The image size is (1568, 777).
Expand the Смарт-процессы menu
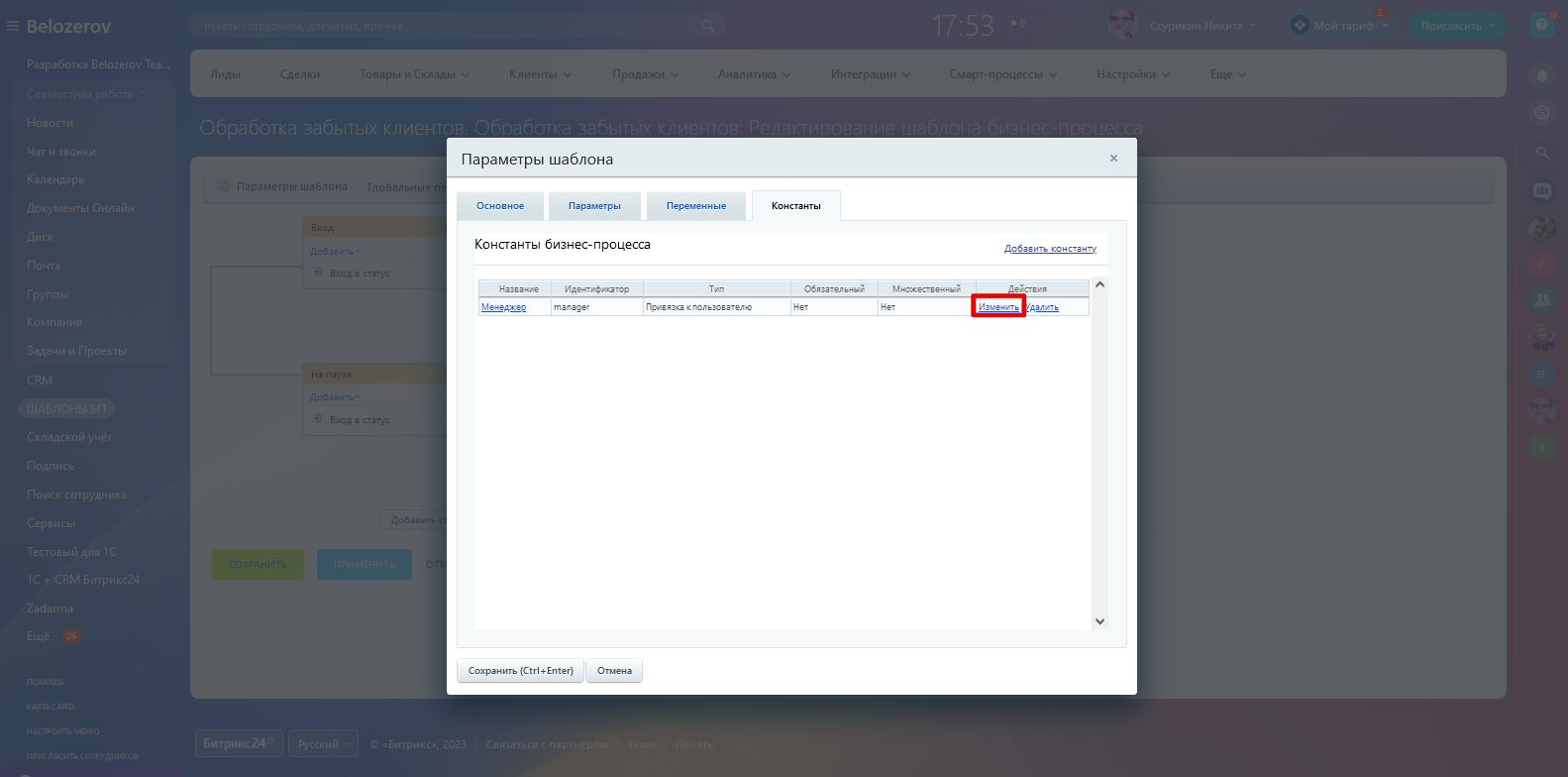pos(1002,74)
